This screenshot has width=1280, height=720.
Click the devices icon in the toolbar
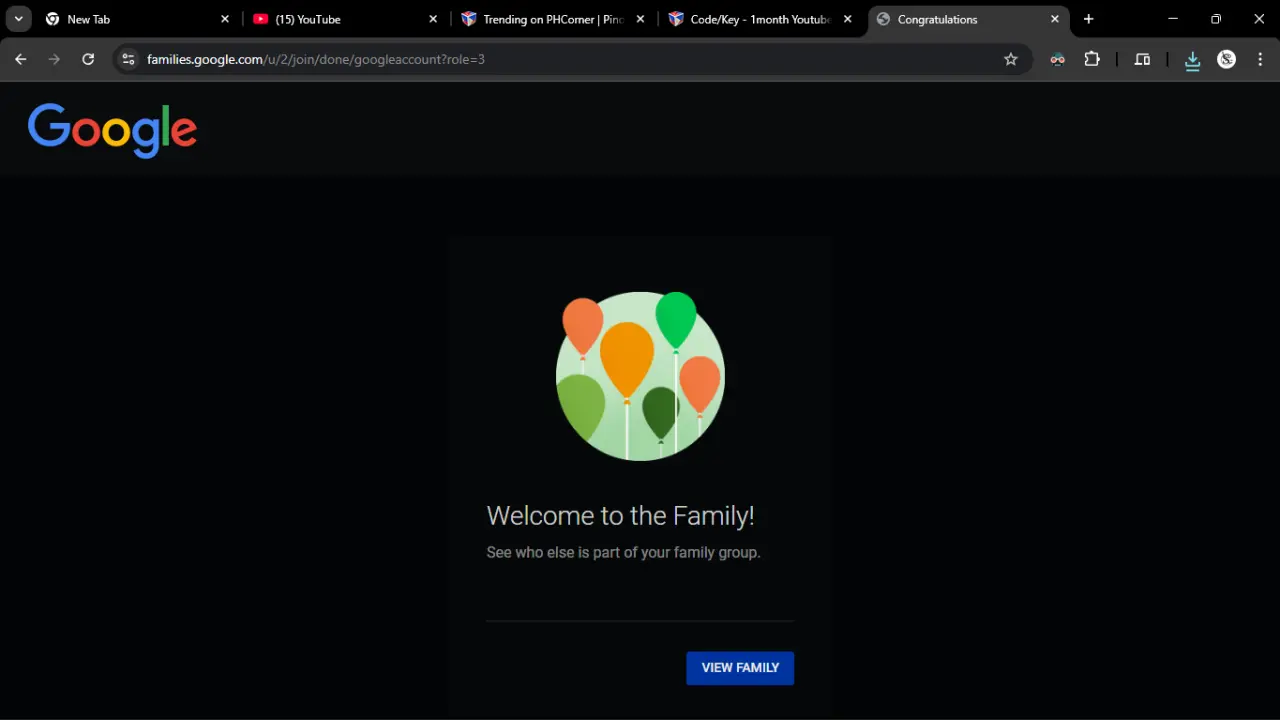pyautogui.click(x=1142, y=59)
